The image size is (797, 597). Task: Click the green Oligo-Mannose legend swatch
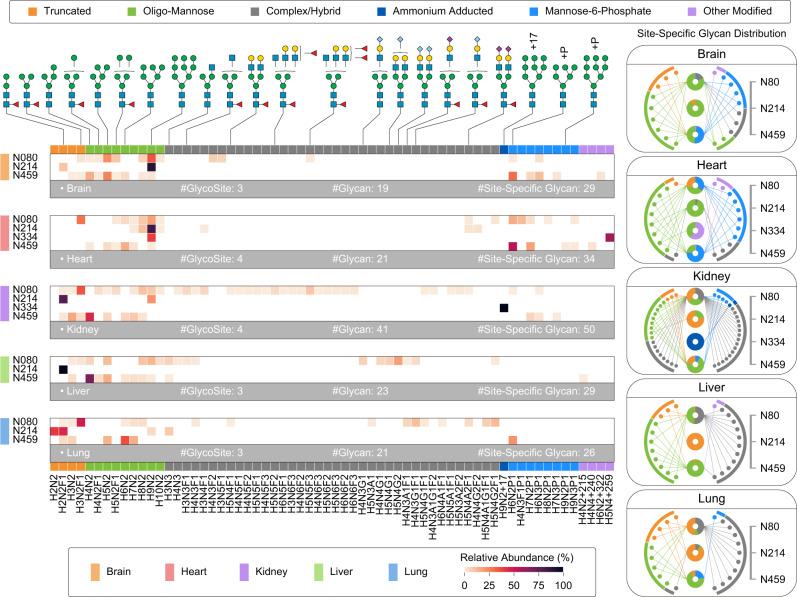pos(131,11)
